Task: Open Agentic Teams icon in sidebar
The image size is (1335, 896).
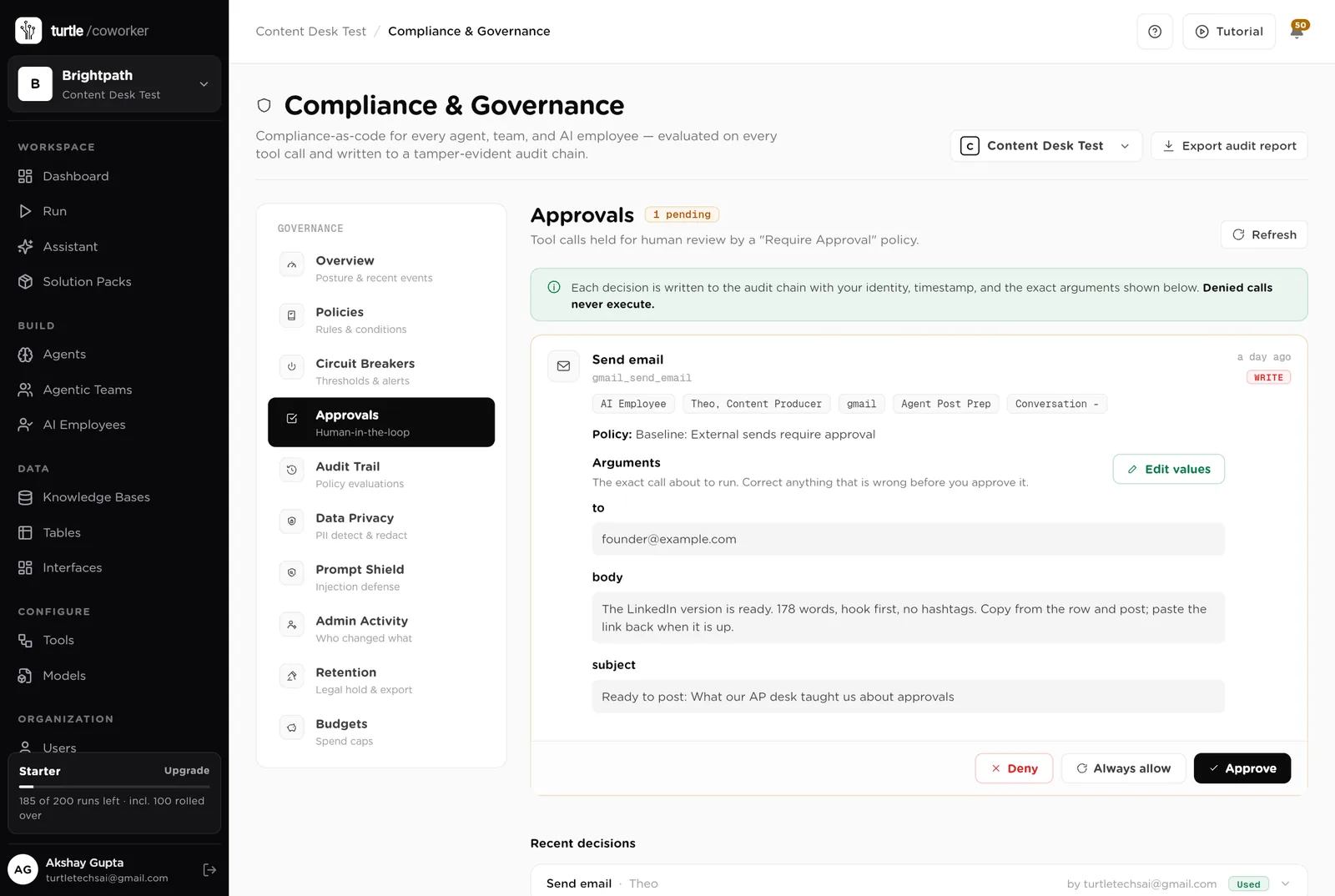Action: [x=25, y=390]
